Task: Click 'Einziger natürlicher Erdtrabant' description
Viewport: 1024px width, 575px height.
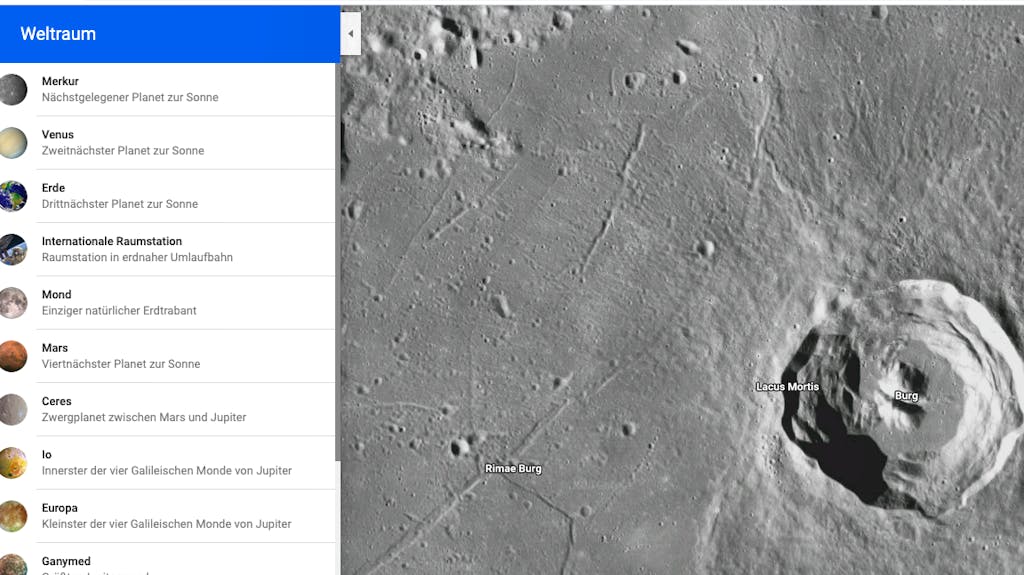Action: pyautogui.click(x=119, y=311)
